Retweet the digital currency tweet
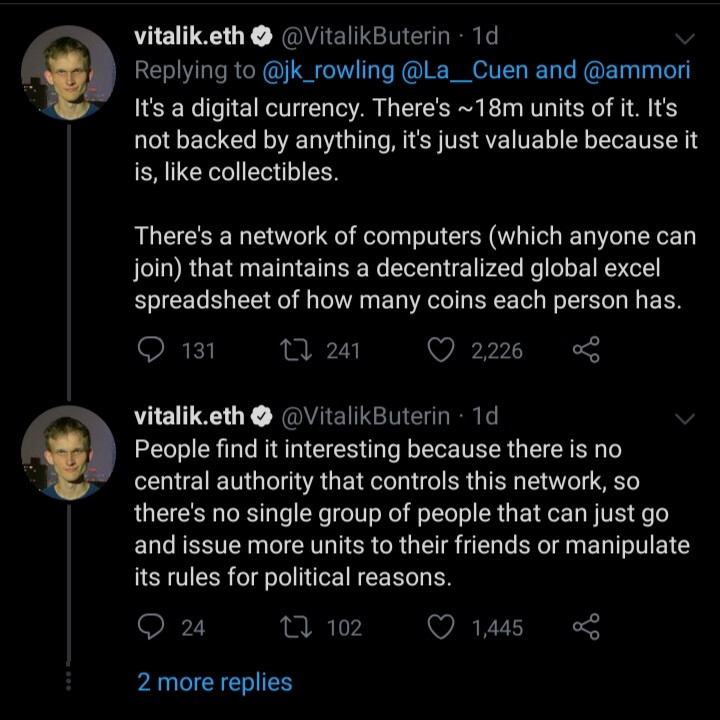The image size is (720, 720). coord(297,350)
